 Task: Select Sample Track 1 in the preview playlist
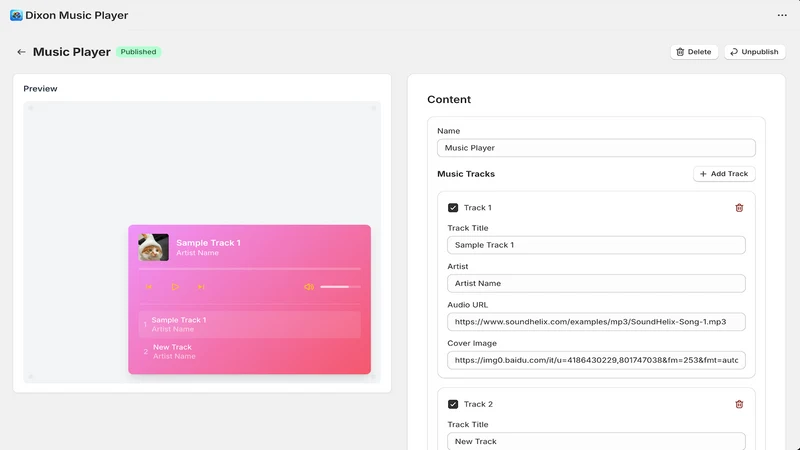pyautogui.click(x=249, y=324)
